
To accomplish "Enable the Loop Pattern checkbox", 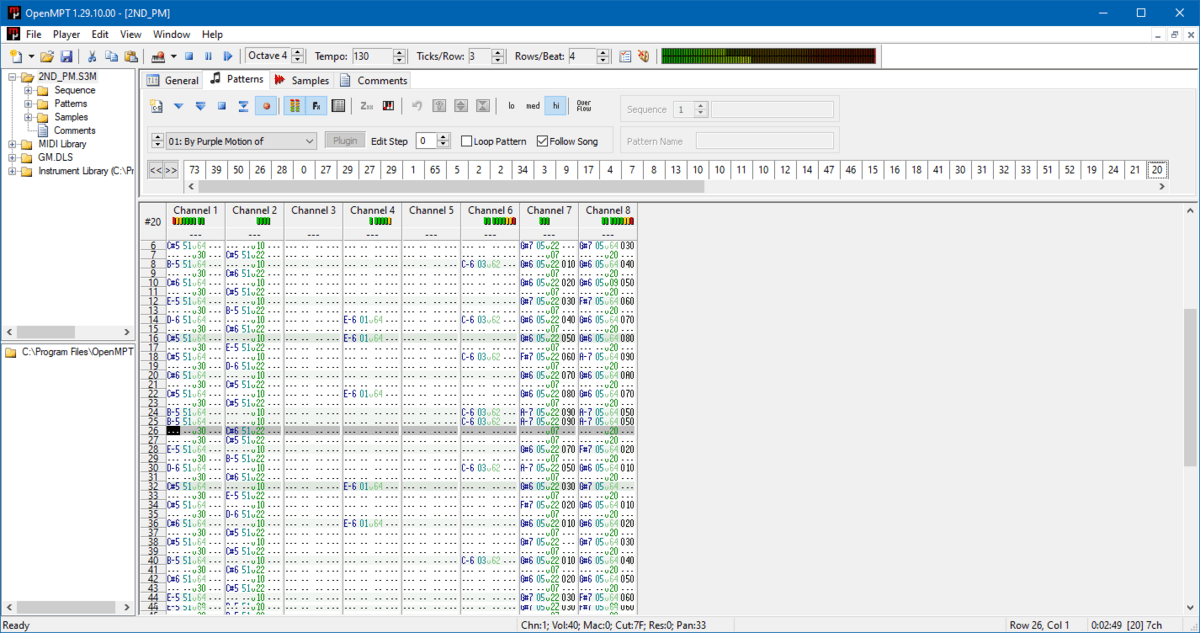I will 468,140.
